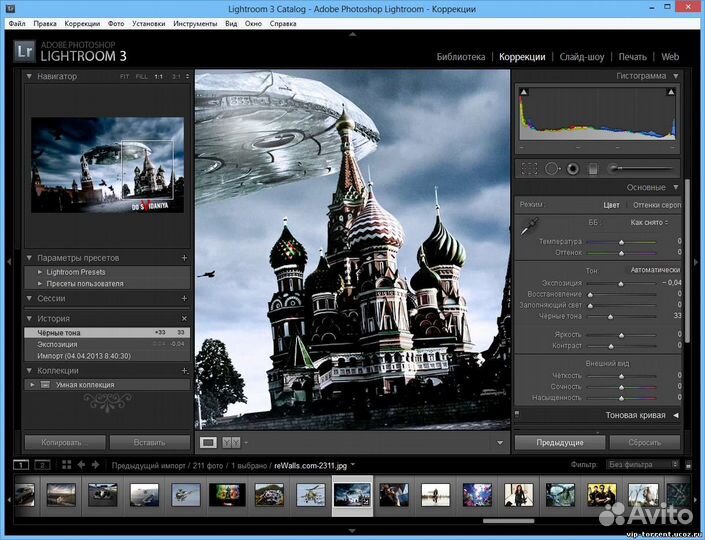Switch to Before/After YY view
This screenshot has height=540, width=705.
(231, 443)
